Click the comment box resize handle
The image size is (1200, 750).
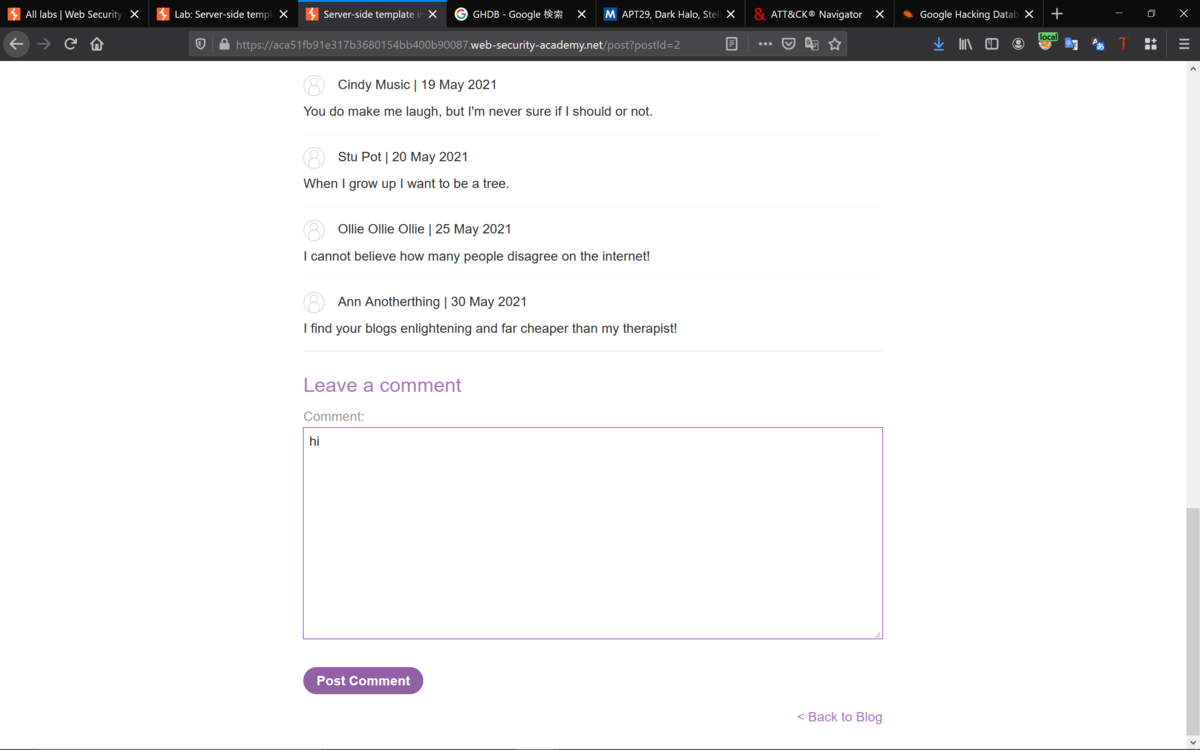(877, 633)
